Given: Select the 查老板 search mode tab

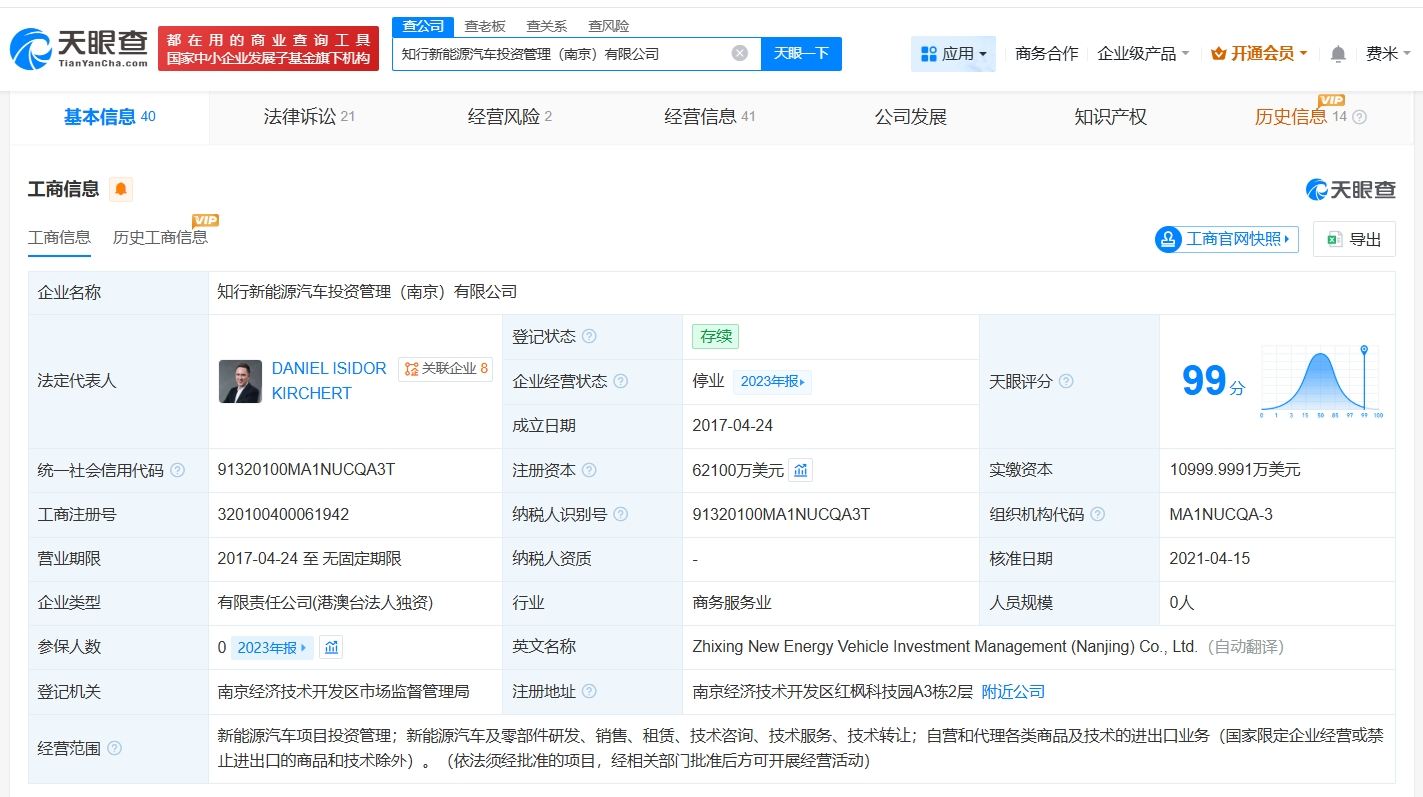Looking at the screenshot, I should [485, 26].
